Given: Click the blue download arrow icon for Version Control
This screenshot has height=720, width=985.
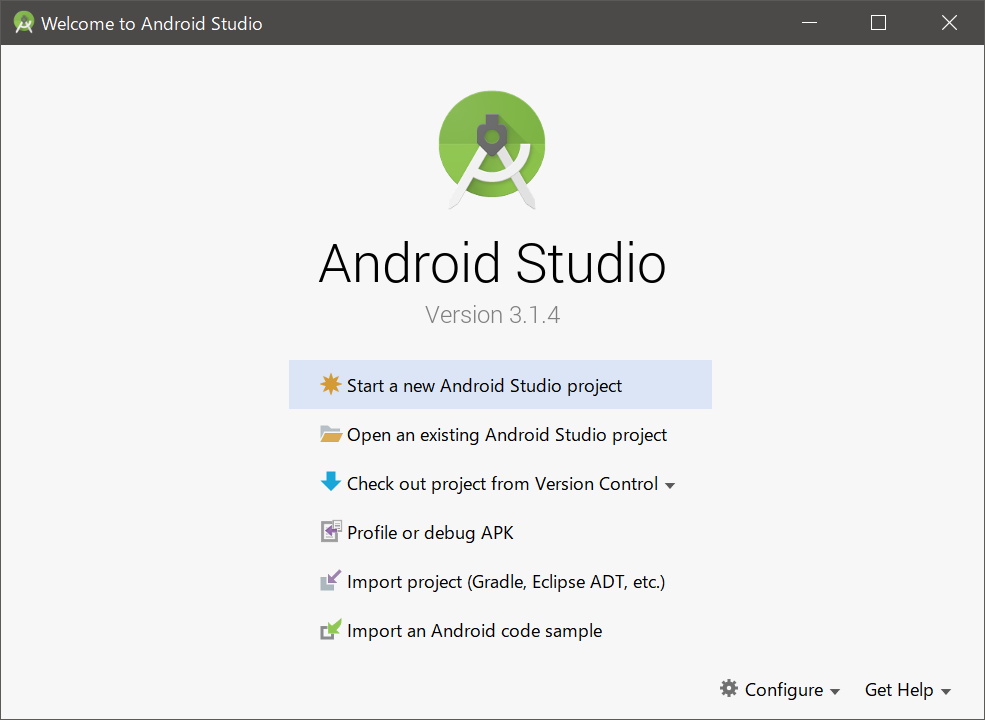Looking at the screenshot, I should tap(331, 482).
